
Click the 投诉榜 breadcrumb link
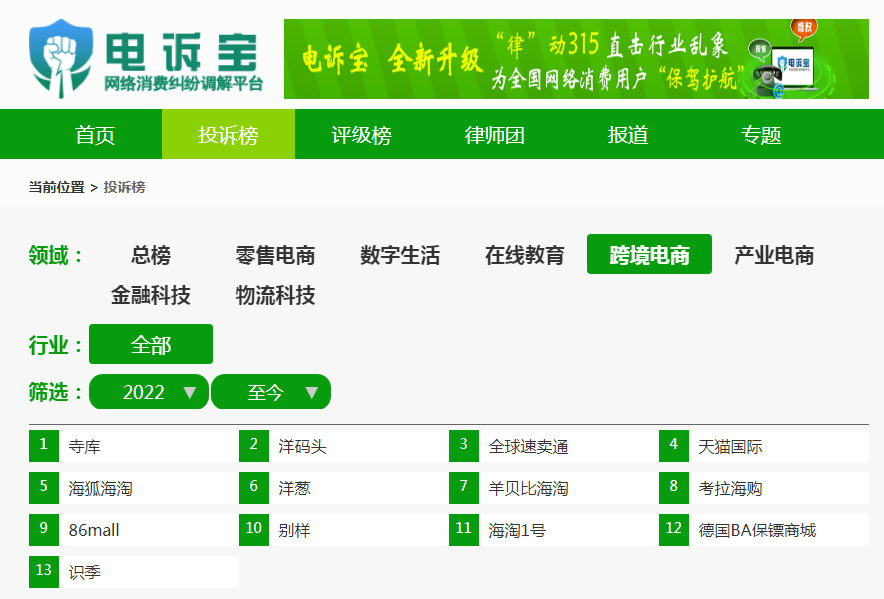[125, 187]
